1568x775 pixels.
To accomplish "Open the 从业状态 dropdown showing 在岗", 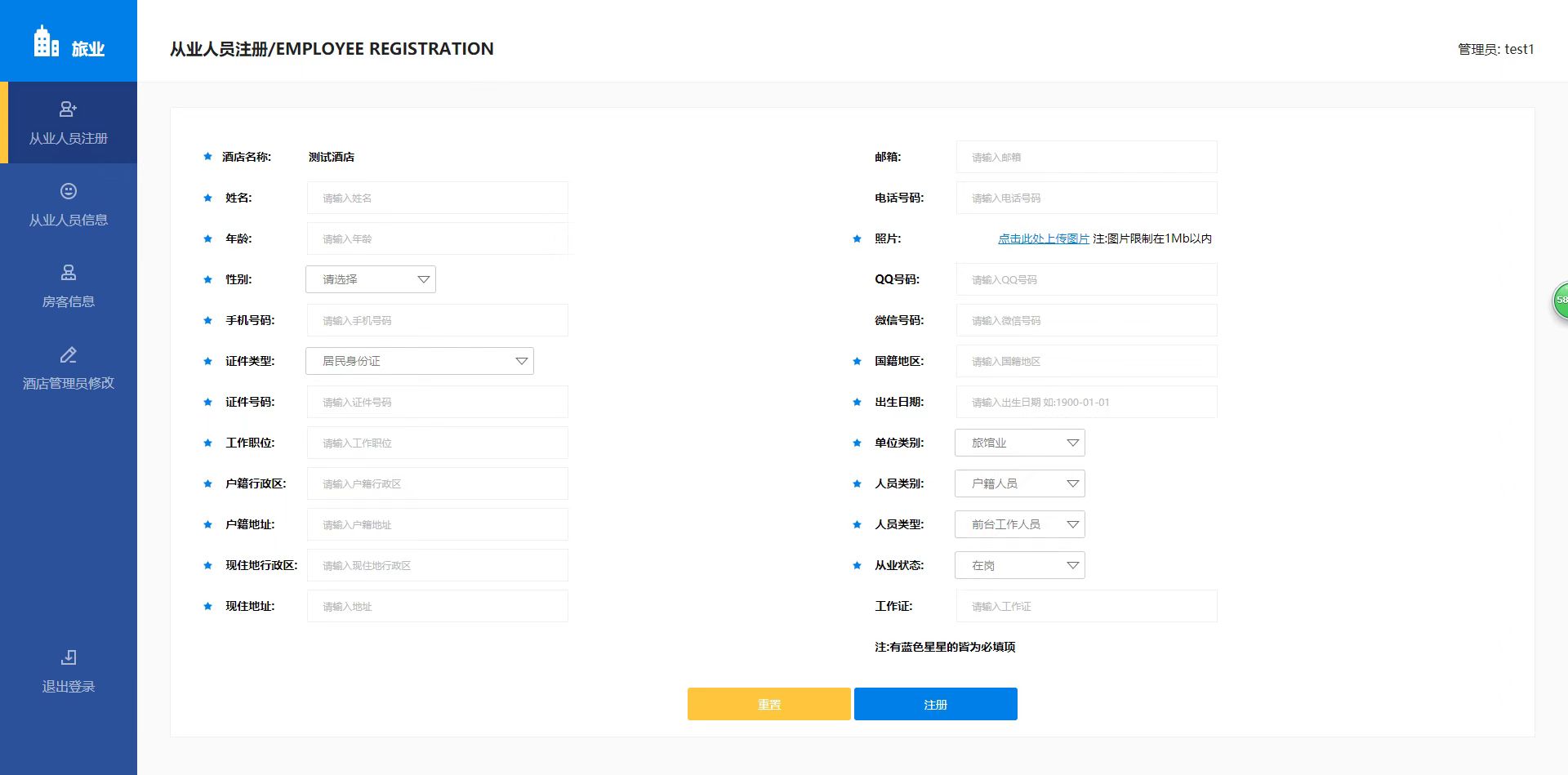I will coord(1020,565).
